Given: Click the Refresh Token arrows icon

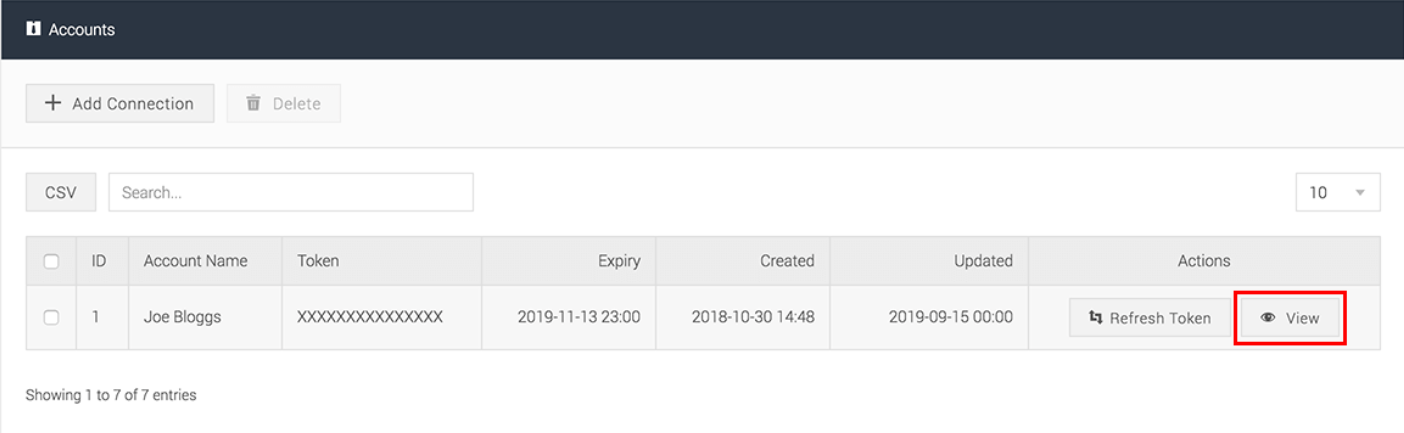Looking at the screenshot, I should (x=1095, y=318).
